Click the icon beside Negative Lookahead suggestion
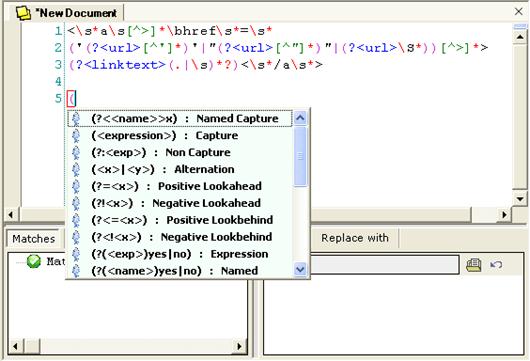 pyautogui.click(x=76, y=203)
